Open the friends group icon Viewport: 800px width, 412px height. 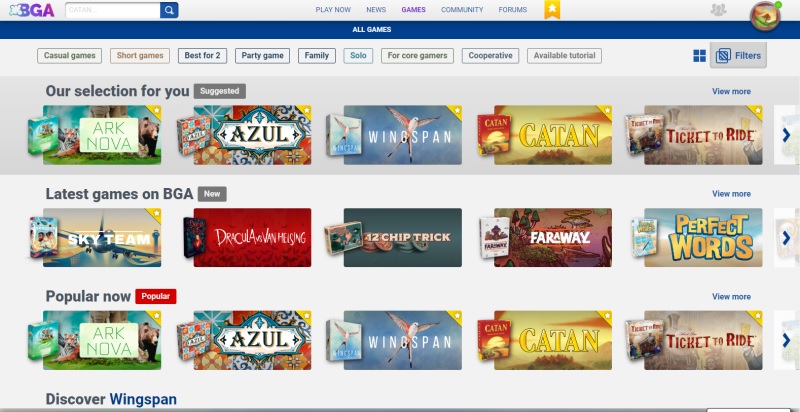click(x=718, y=10)
